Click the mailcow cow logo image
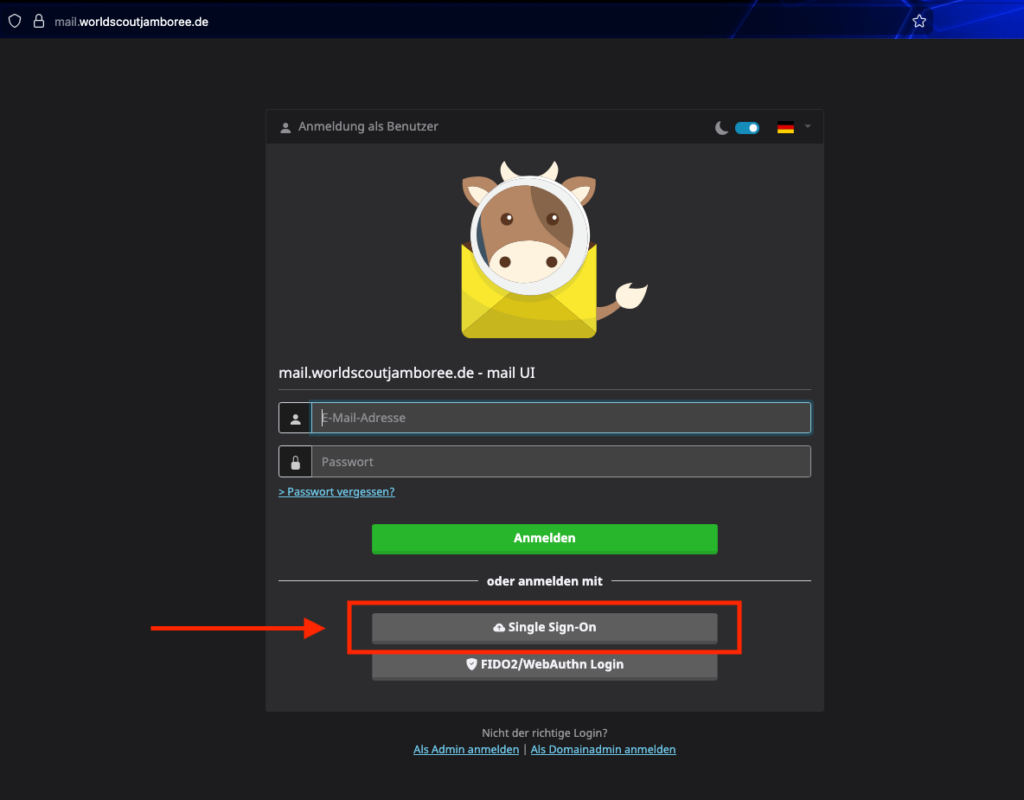The width and height of the screenshot is (1024, 800). tap(545, 250)
